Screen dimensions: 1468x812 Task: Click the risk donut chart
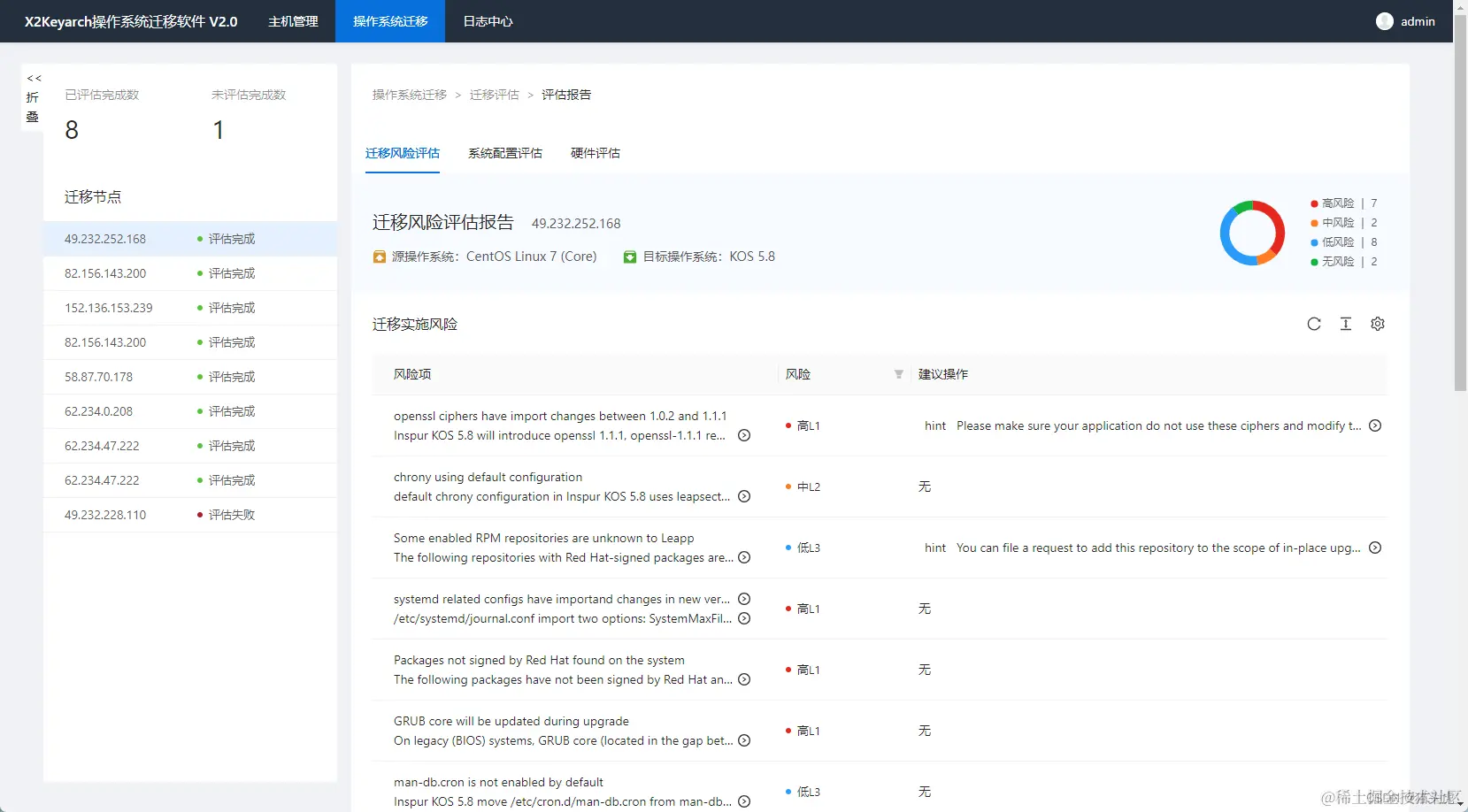[1252, 233]
